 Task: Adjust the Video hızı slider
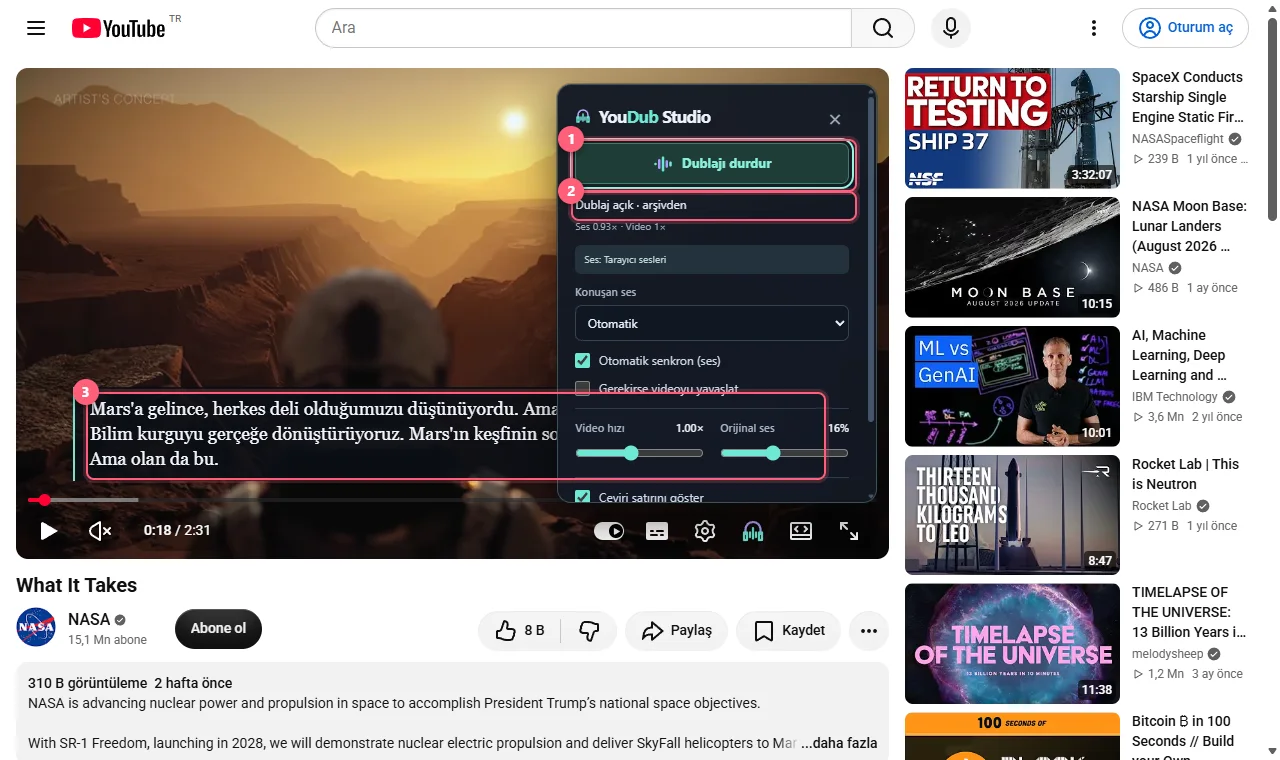(639, 453)
